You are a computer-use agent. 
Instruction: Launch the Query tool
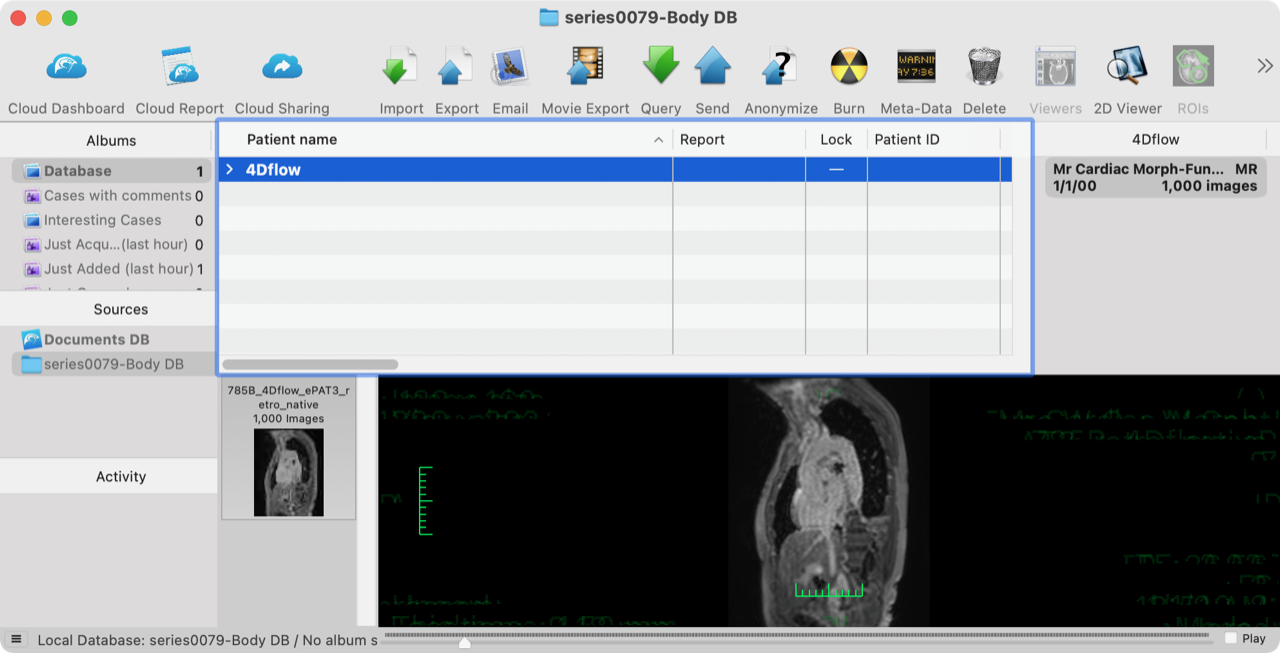(x=660, y=68)
